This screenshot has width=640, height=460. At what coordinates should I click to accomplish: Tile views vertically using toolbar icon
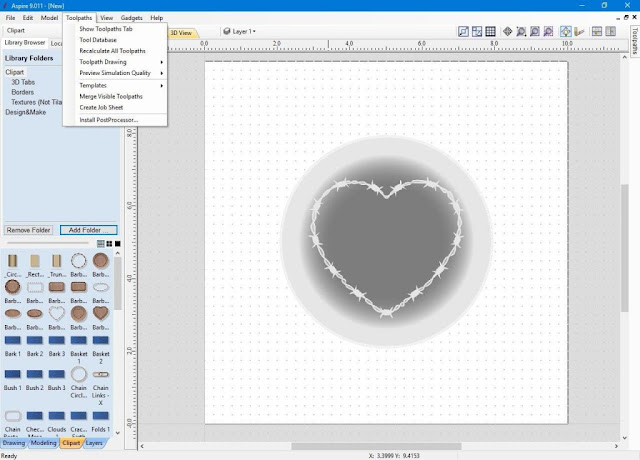click(x=611, y=31)
